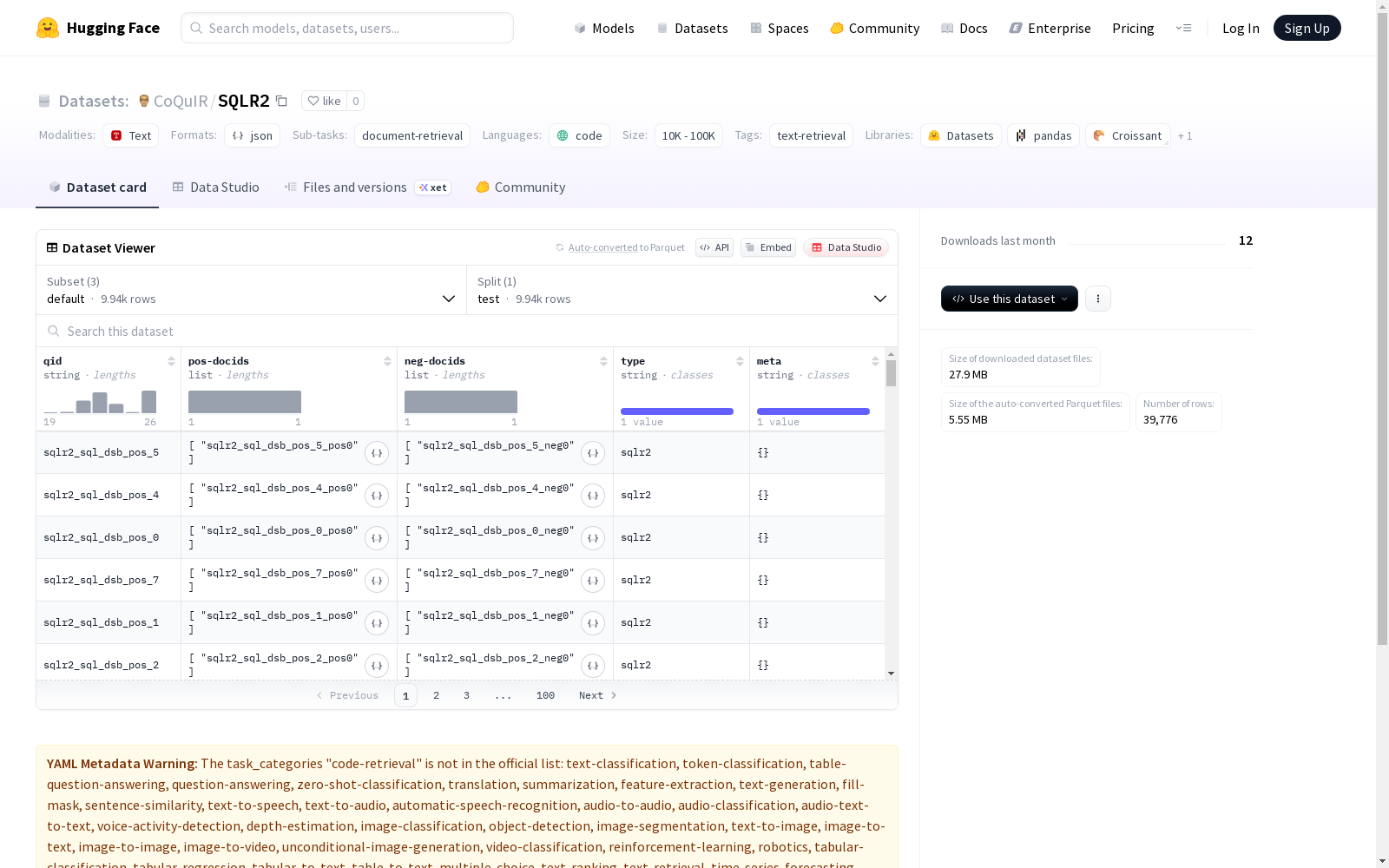This screenshot has height=868, width=1389.
Task: Open the three-dot more options button
Action: 1098,299
